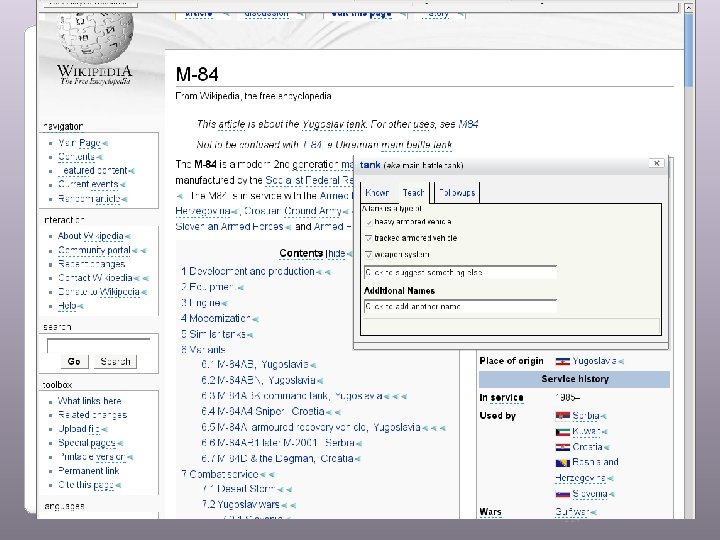
Task: Open the Slovenia link in Used by
Action: tap(590, 495)
